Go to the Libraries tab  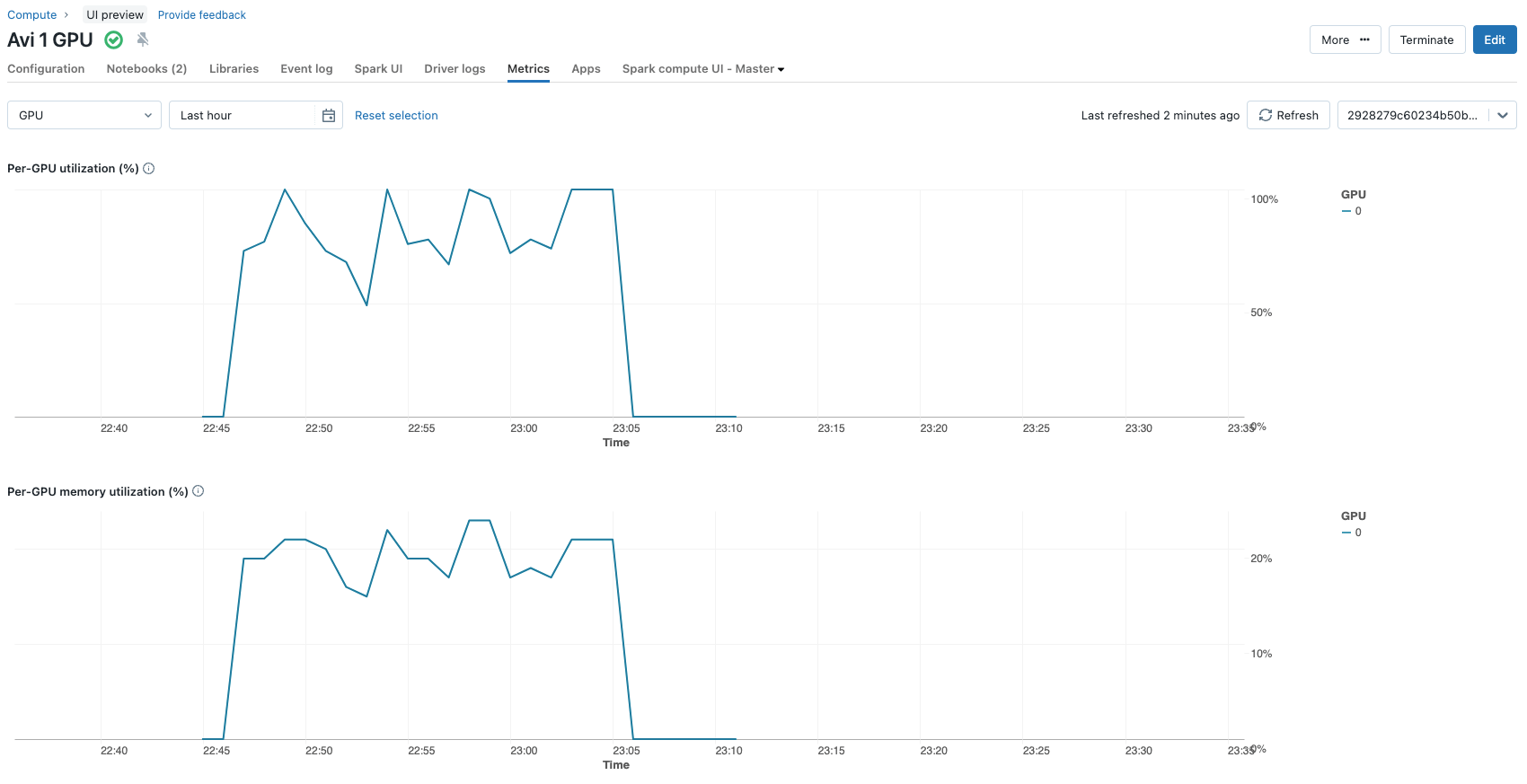(234, 69)
